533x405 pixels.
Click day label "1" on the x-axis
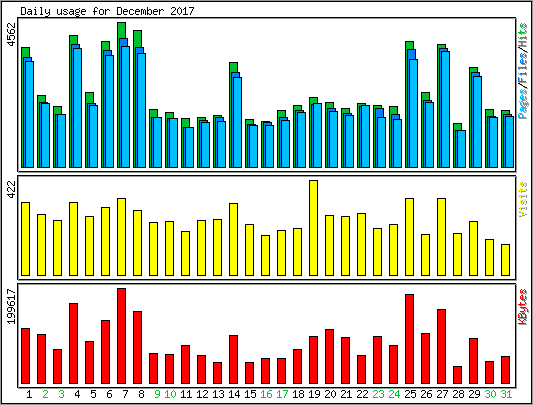(29, 394)
